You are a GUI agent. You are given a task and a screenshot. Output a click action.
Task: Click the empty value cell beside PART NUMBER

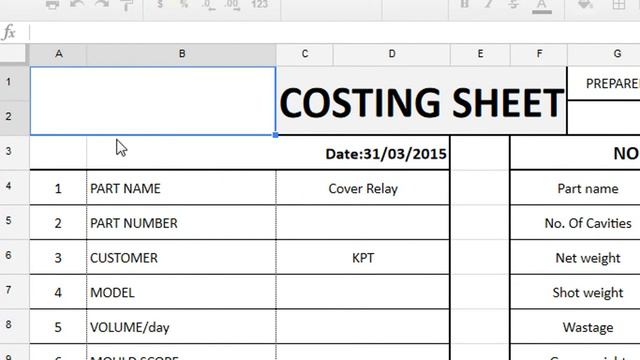click(x=363, y=223)
